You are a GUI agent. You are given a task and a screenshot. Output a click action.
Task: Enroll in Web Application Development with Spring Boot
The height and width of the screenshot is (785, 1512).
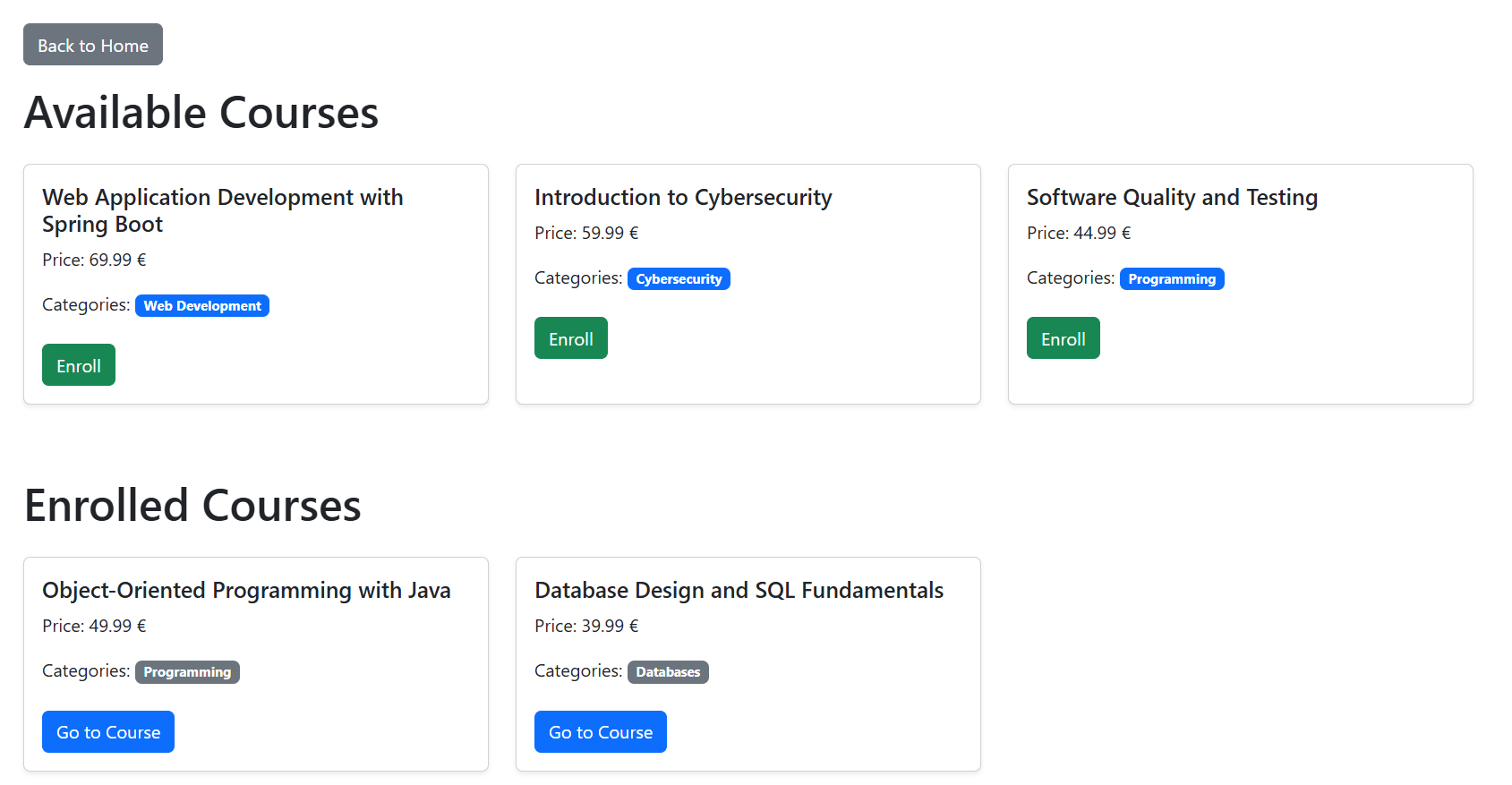(79, 365)
